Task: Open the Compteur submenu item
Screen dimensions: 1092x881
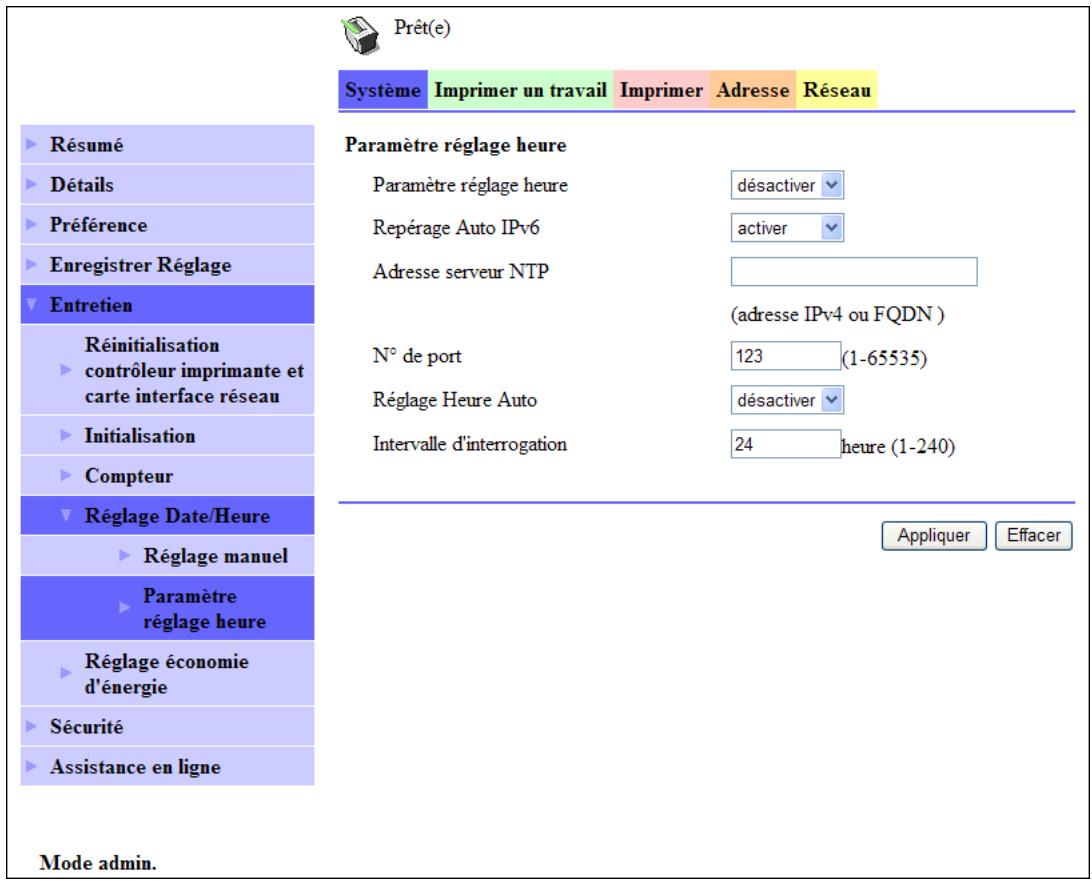Action: [167, 476]
